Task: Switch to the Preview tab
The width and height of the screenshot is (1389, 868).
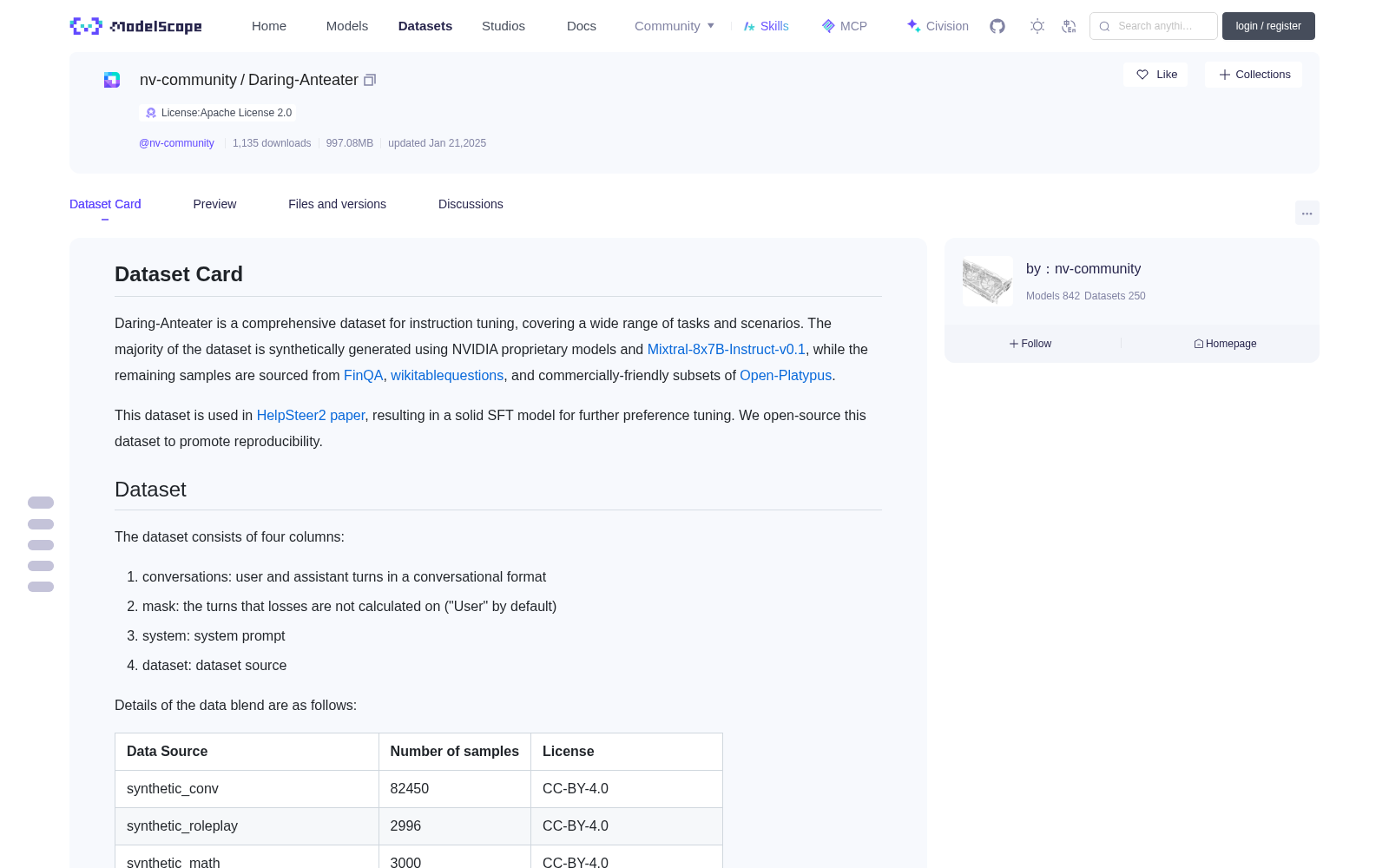Action: [x=214, y=204]
